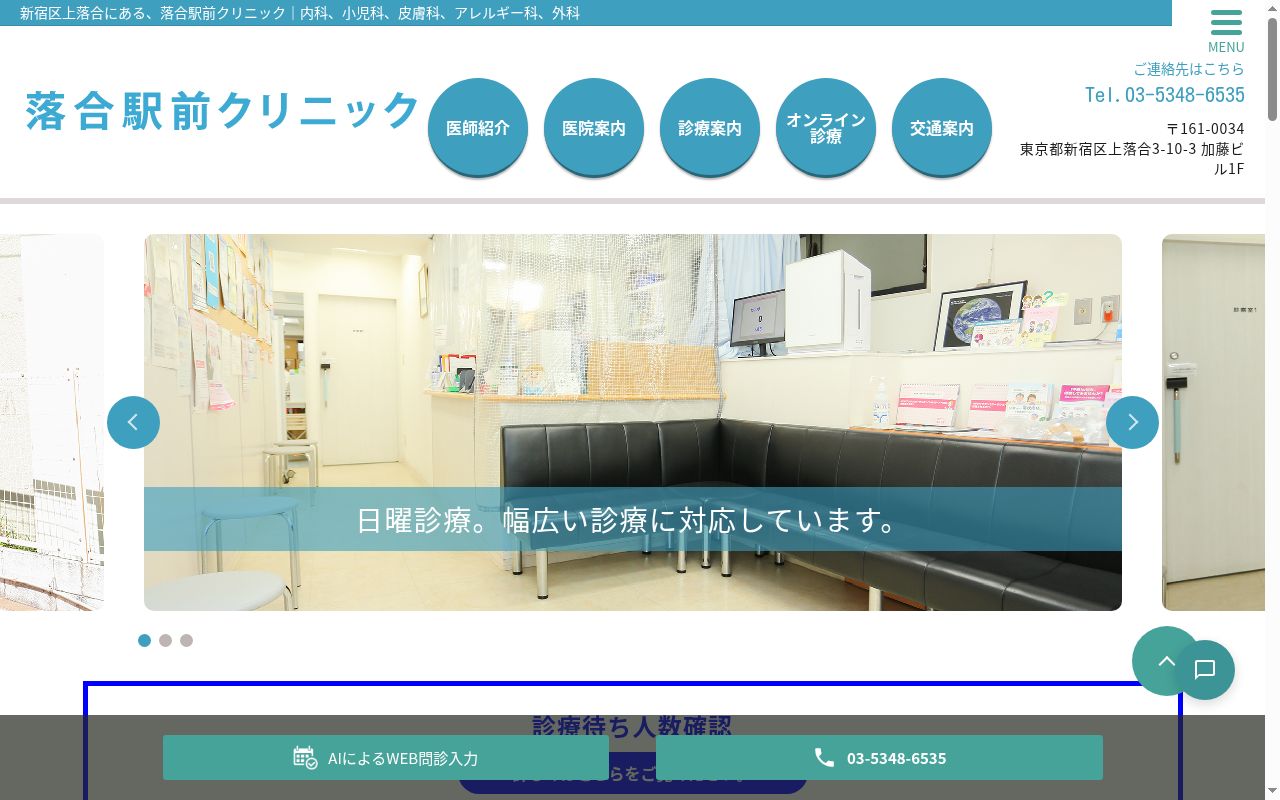
Task: Click the Tel.03-5348-6535 header link
Action: 1165,94
